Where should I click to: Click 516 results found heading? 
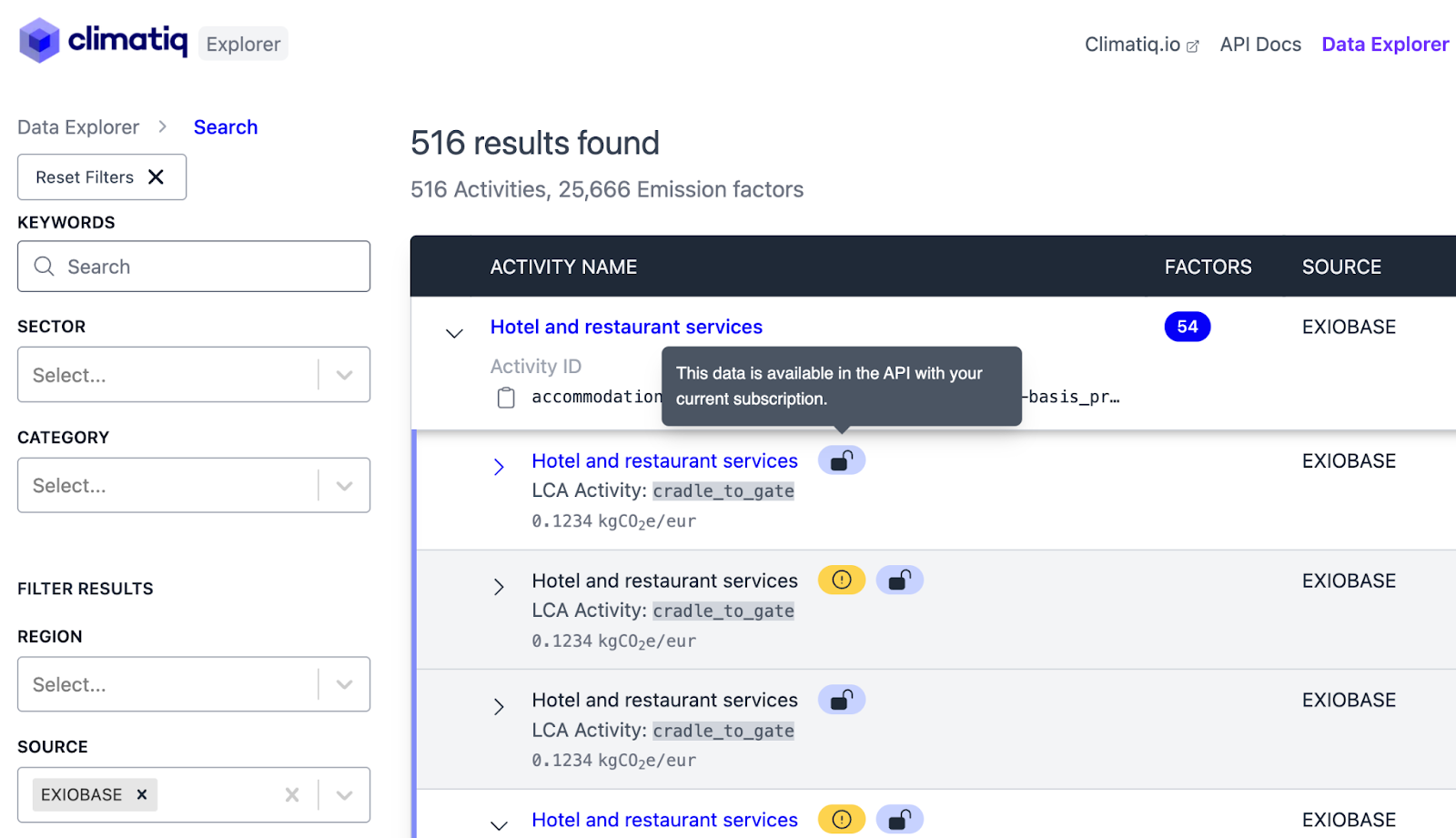(x=535, y=143)
